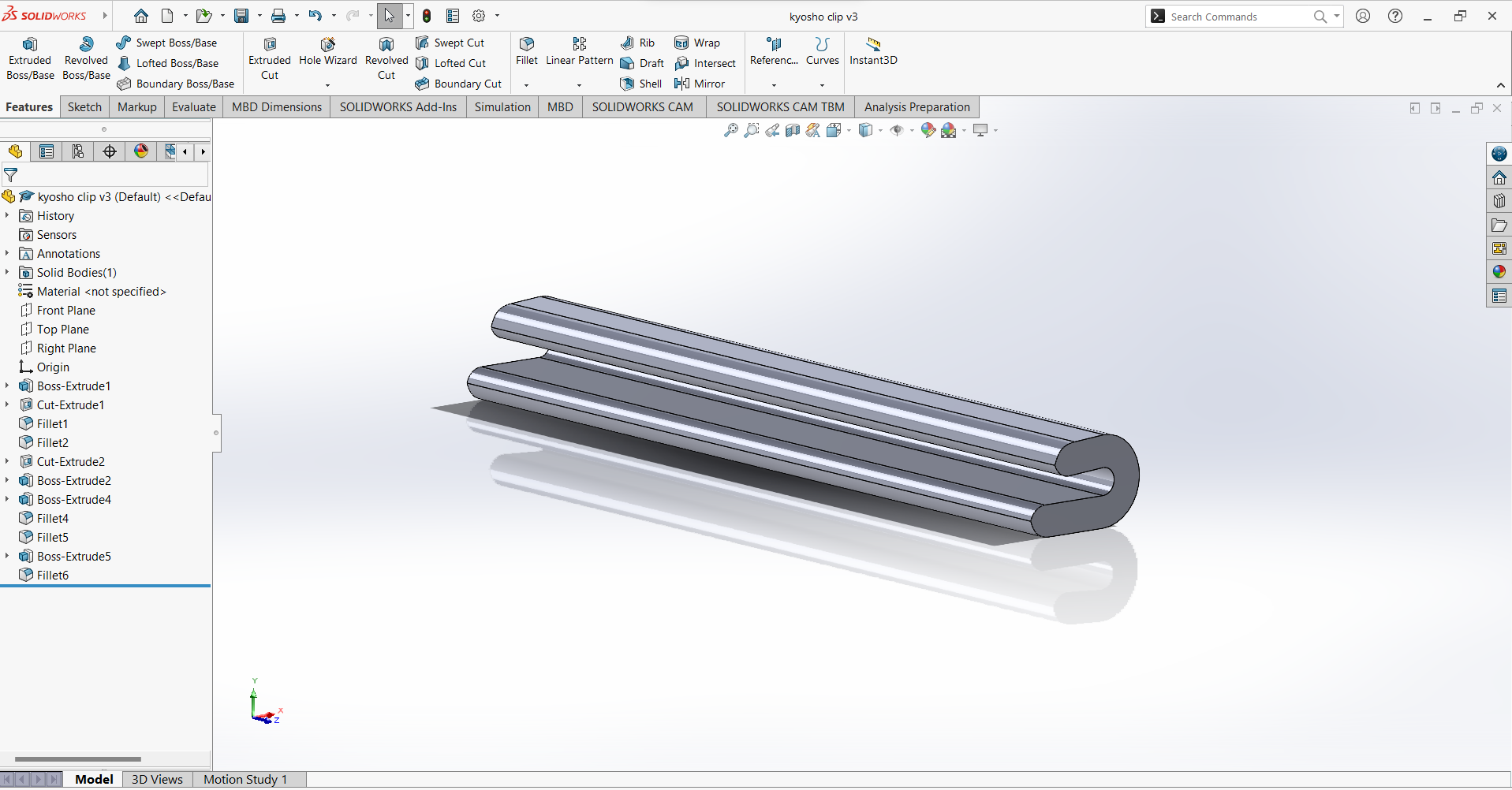Expand the Cut-Extrude2 feature node
This screenshot has height=790, width=1512.
coord(7,461)
